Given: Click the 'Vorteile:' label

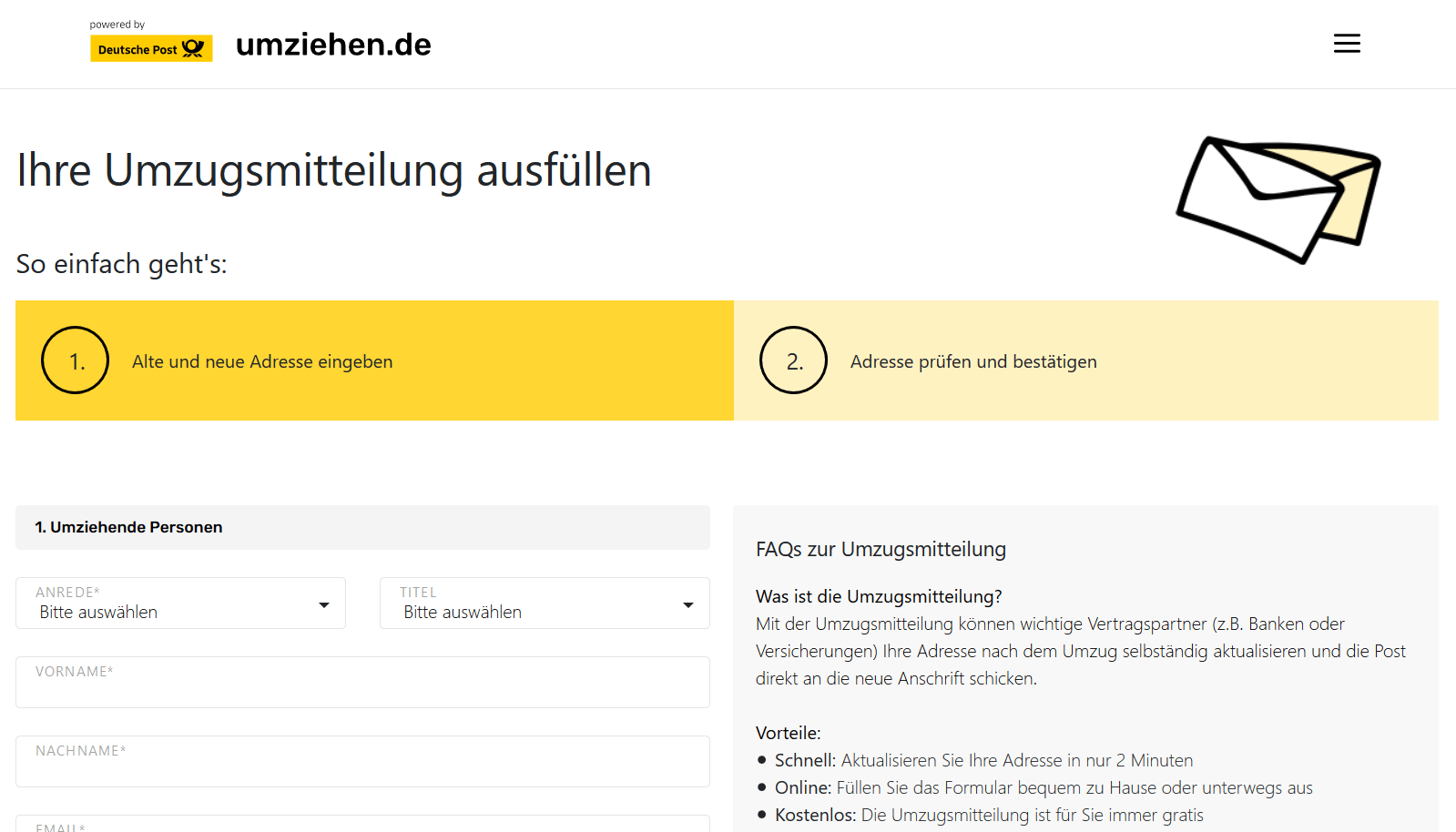Looking at the screenshot, I should (789, 733).
